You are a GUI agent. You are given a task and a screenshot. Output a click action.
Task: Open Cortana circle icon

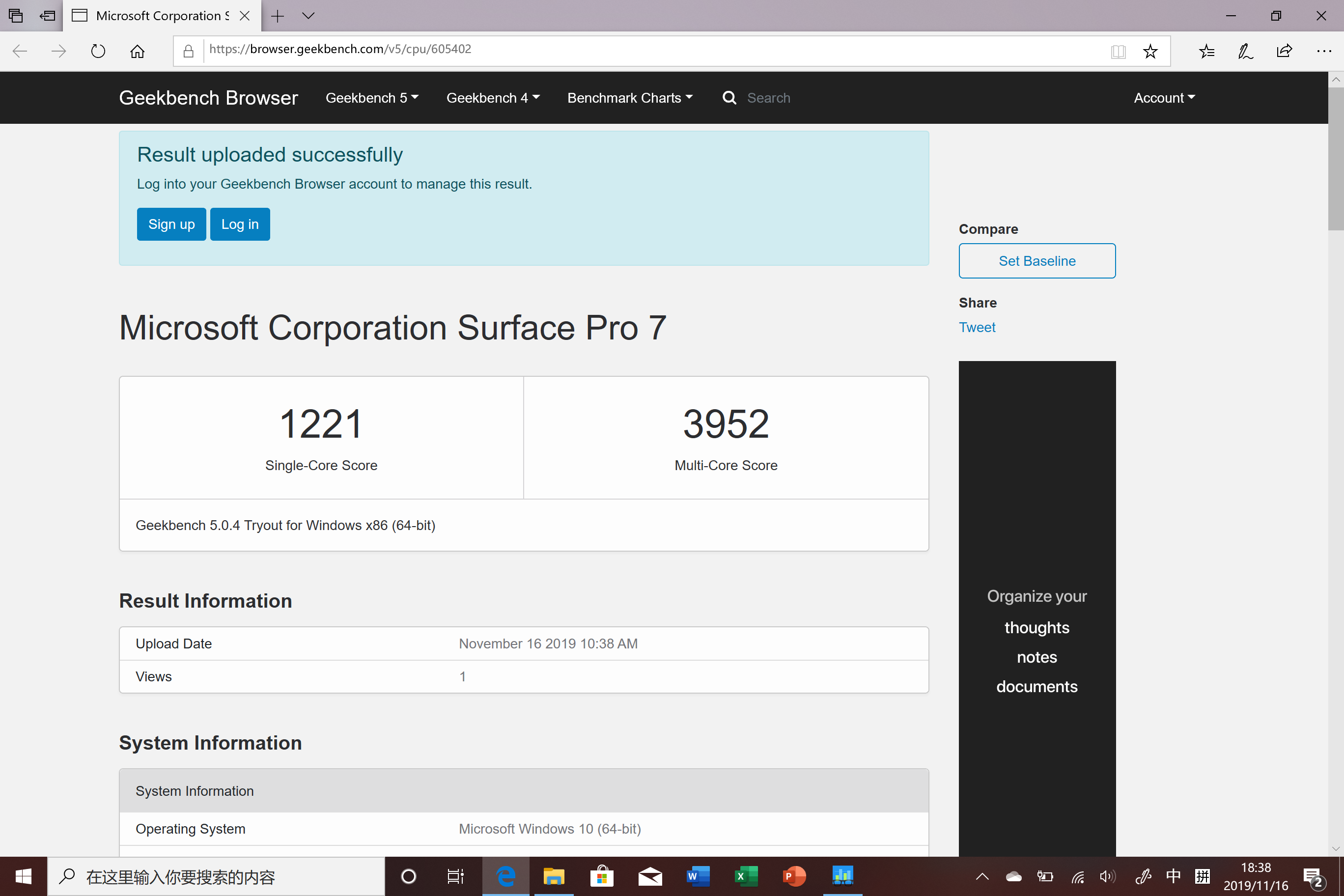(408, 876)
